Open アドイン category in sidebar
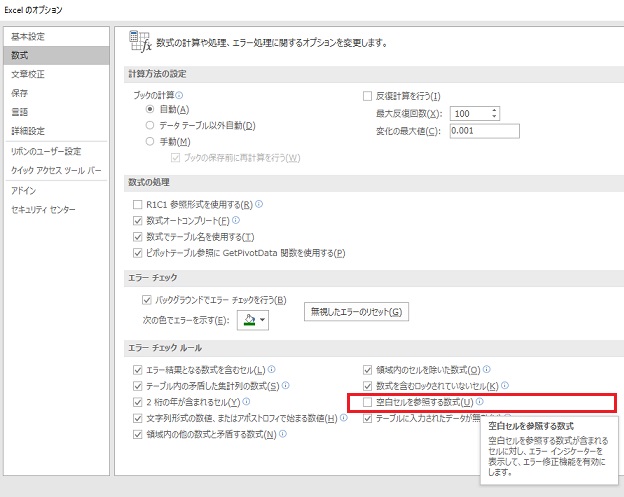The width and height of the screenshot is (624, 497). 56,191
